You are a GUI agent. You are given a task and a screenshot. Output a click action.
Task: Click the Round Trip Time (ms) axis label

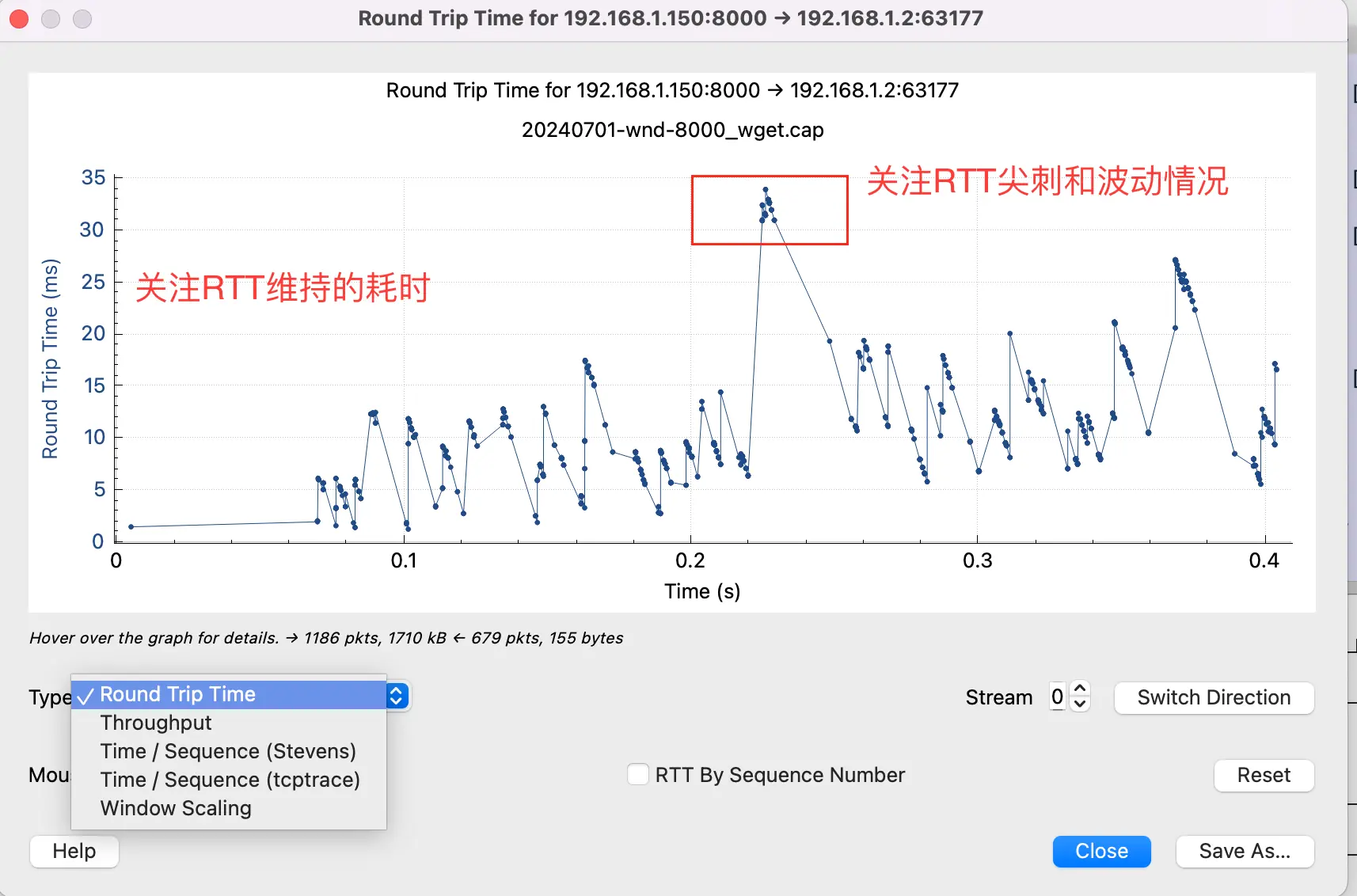coord(50,359)
